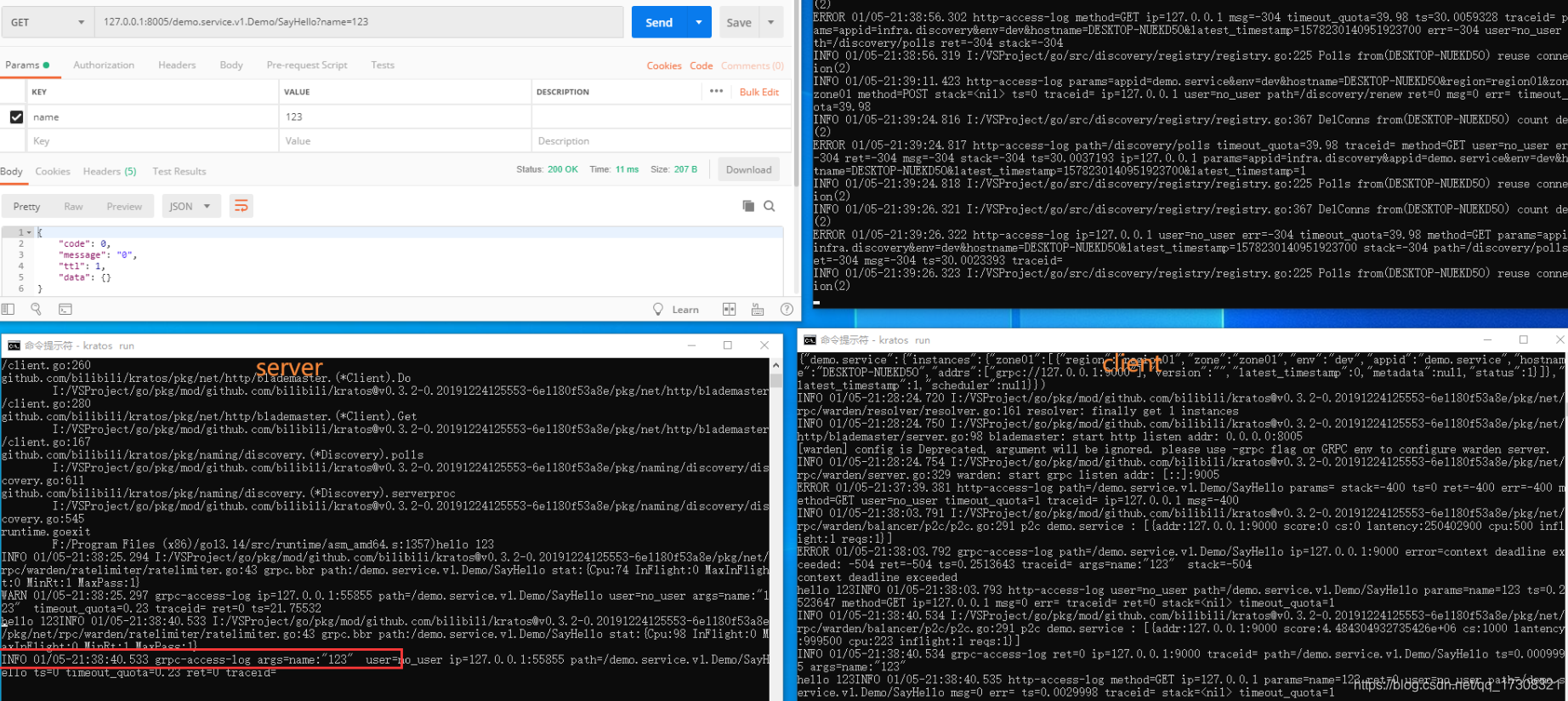Open the Code snippet link
The height and width of the screenshot is (701, 1568).
702,66
